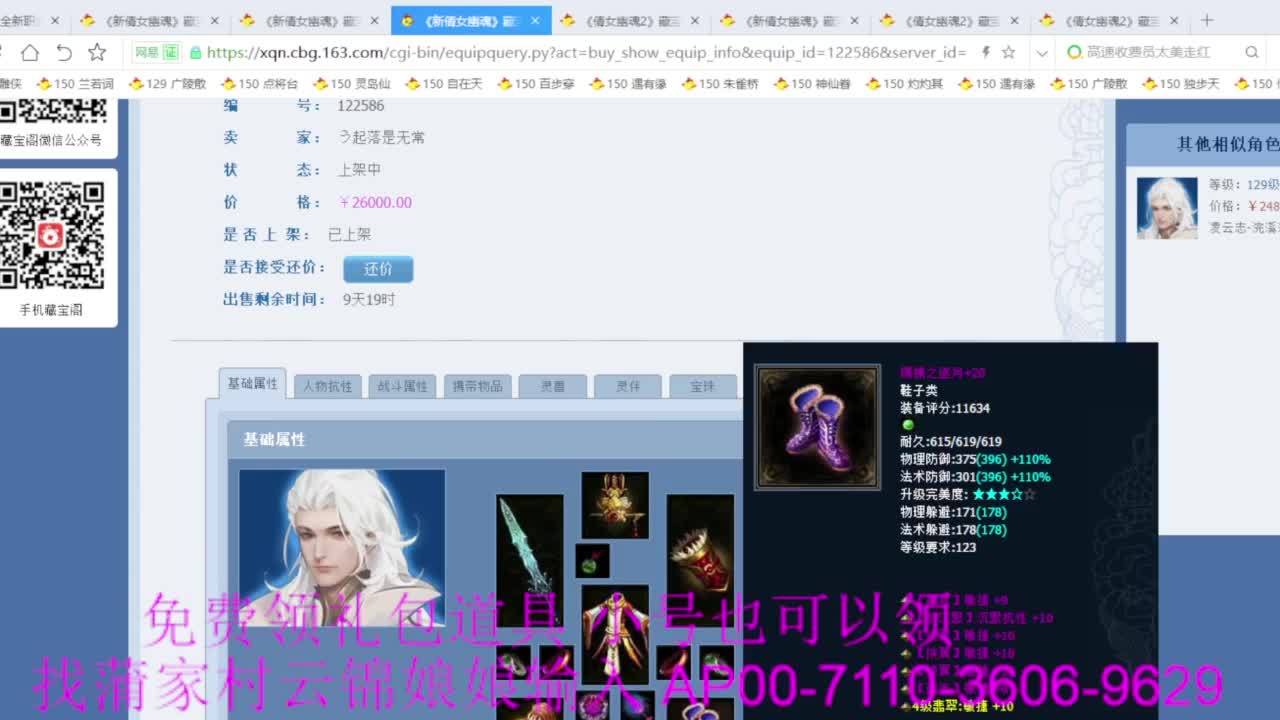Click remaining time 9天19时
The image size is (1280, 720).
coord(369,299)
